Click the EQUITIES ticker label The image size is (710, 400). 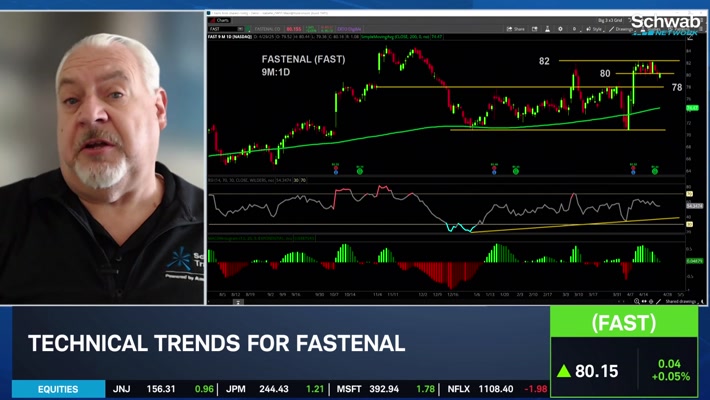[58, 389]
